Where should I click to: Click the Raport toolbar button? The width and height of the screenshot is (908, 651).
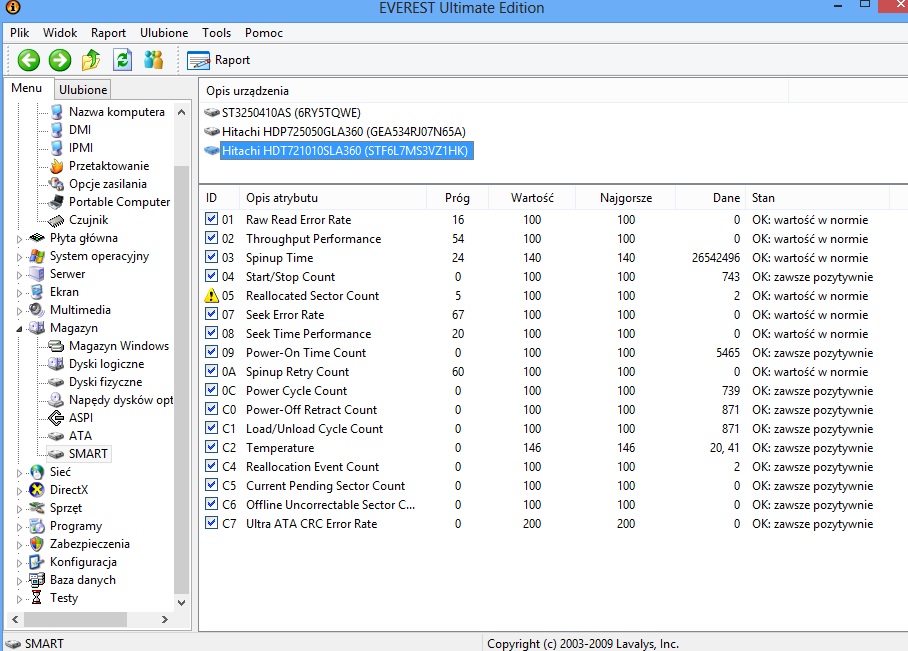[x=219, y=60]
